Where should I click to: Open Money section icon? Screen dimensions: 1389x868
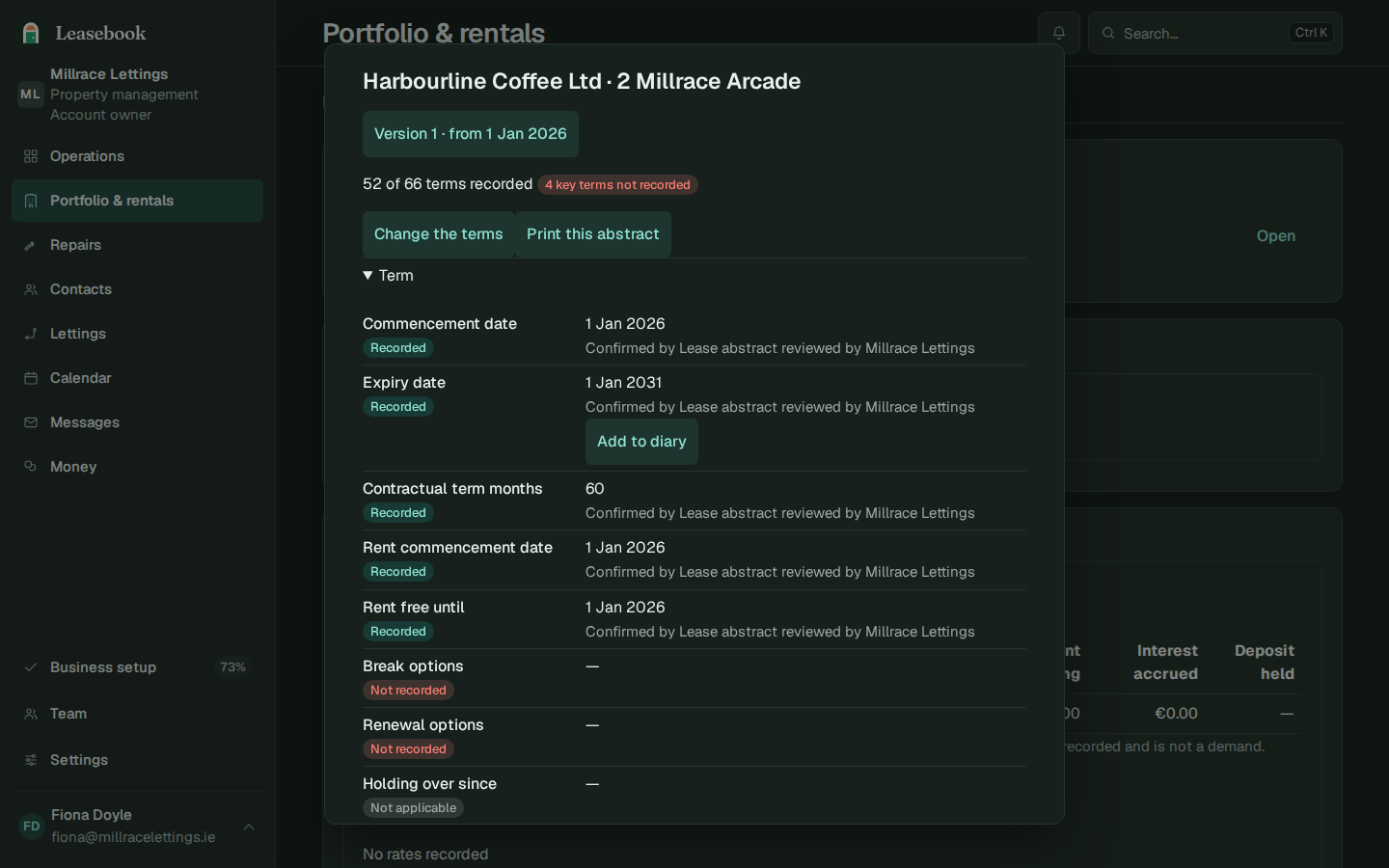(31, 467)
